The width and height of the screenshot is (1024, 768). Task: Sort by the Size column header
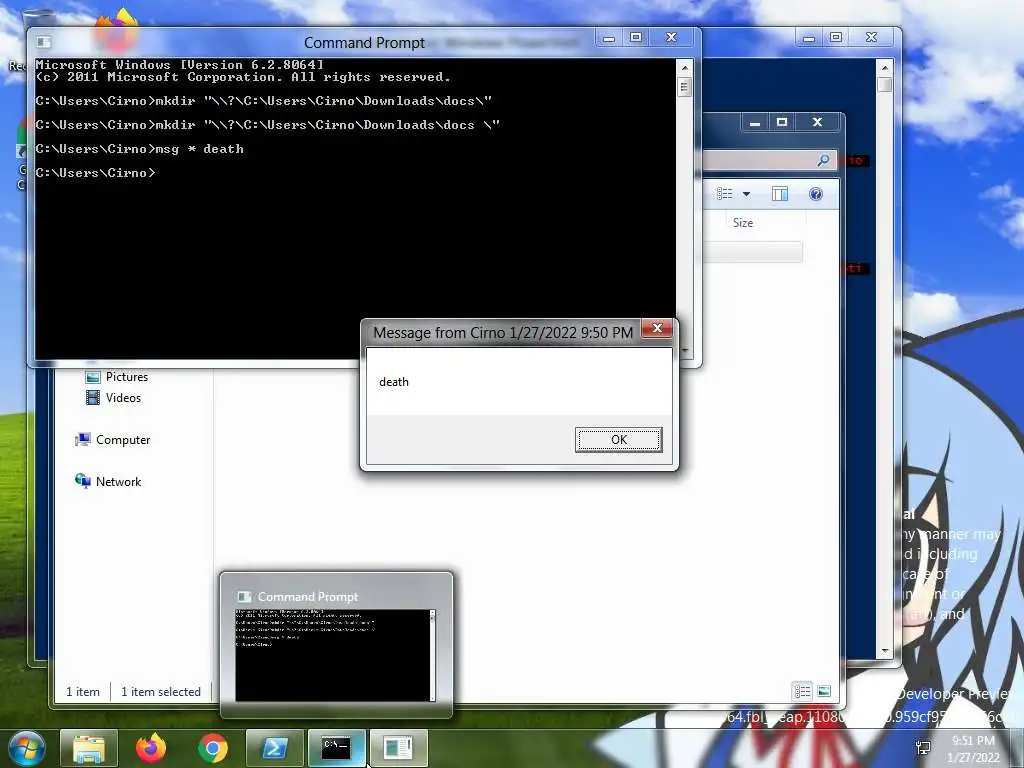(743, 223)
